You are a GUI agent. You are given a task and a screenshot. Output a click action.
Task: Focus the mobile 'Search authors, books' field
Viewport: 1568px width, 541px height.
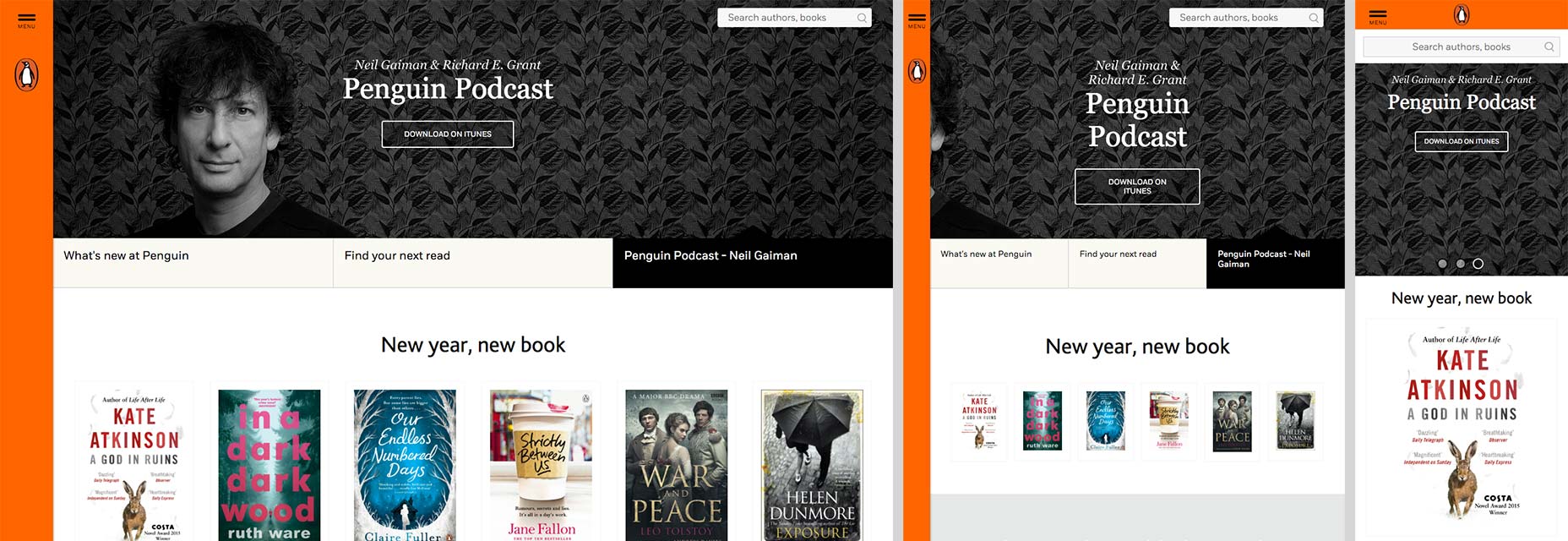(1462, 46)
